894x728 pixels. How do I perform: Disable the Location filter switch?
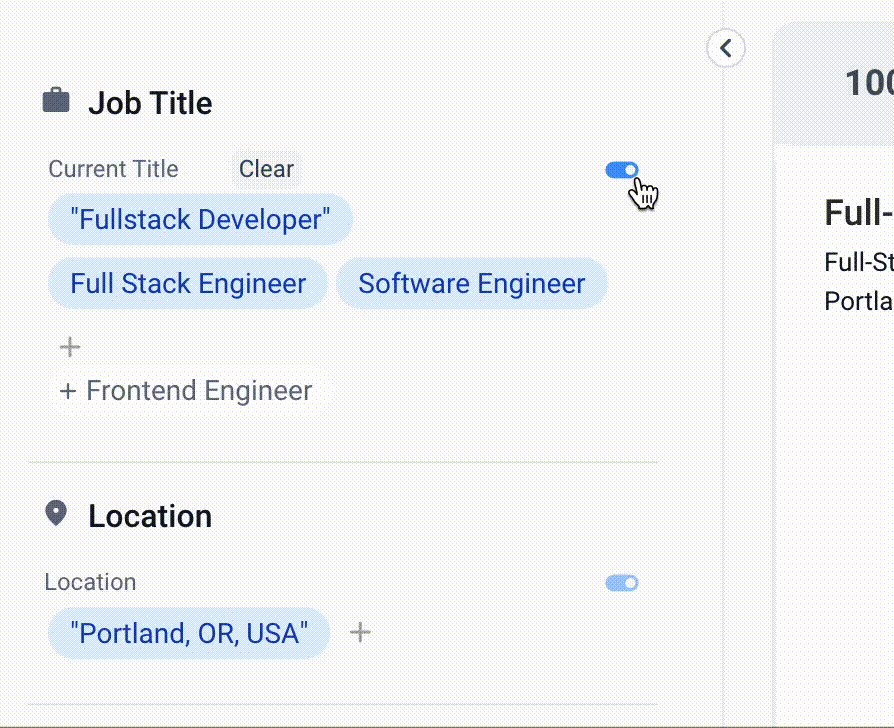622,583
